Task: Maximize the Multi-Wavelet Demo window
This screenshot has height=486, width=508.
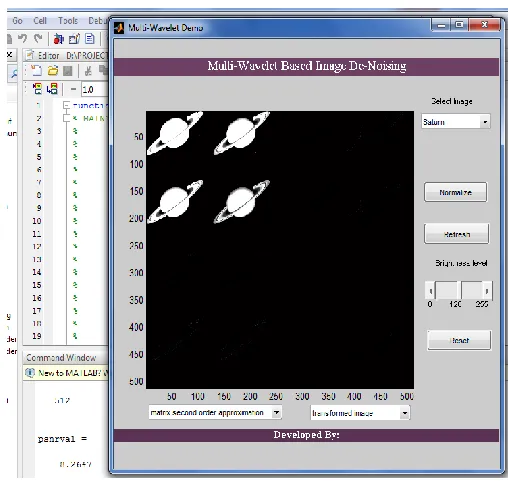Action: click(459, 25)
